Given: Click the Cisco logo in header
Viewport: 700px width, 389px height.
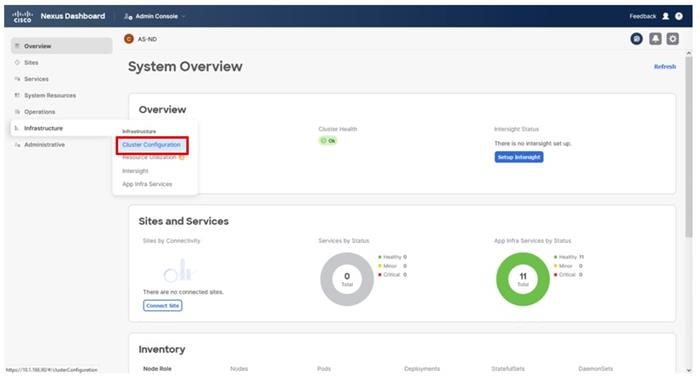Looking at the screenshot, I should click(x=22, y=17).
